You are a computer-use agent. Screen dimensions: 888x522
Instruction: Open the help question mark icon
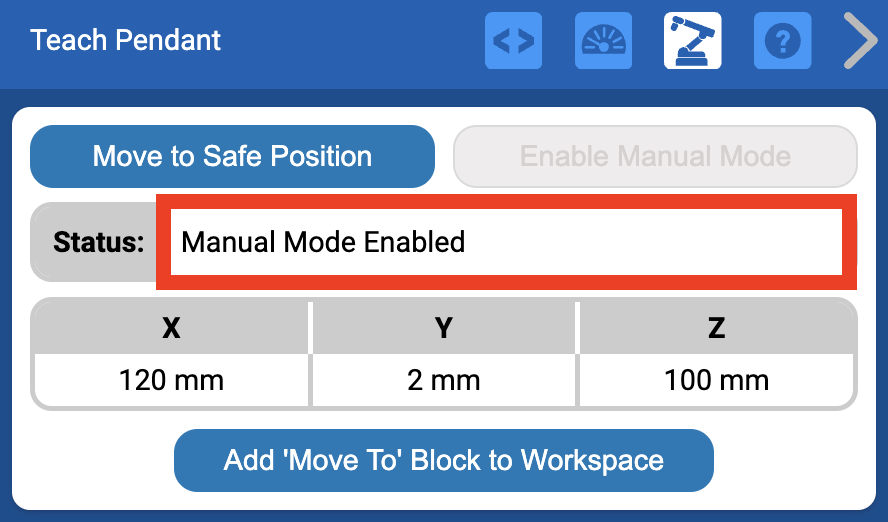782,41
